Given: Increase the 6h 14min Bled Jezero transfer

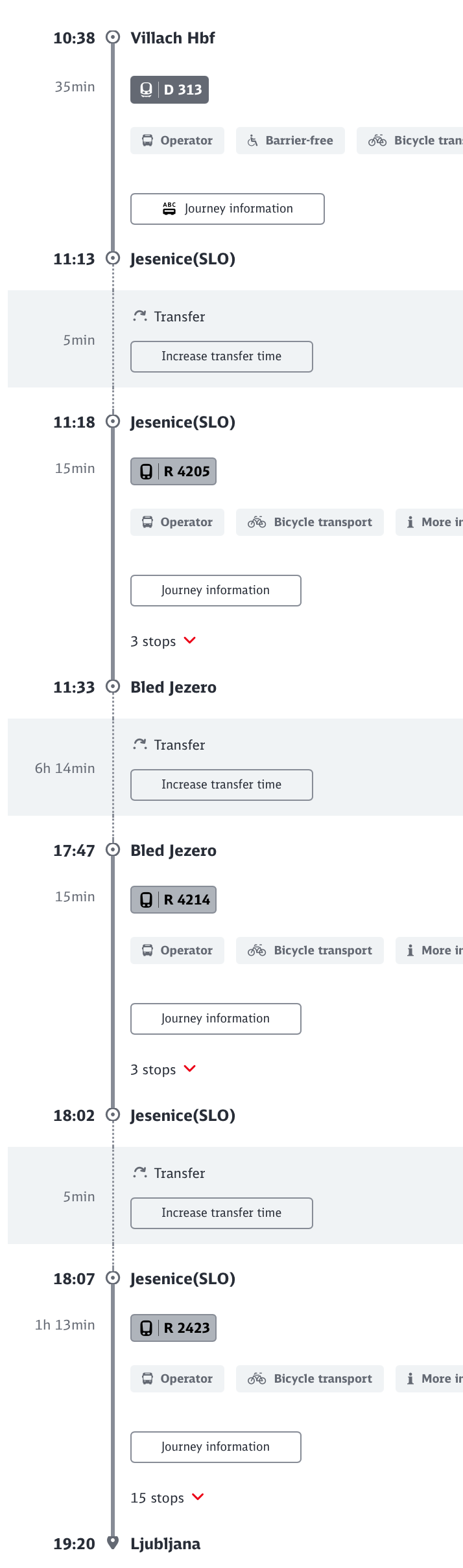Looking at the screenshot, I should [221, 785].
